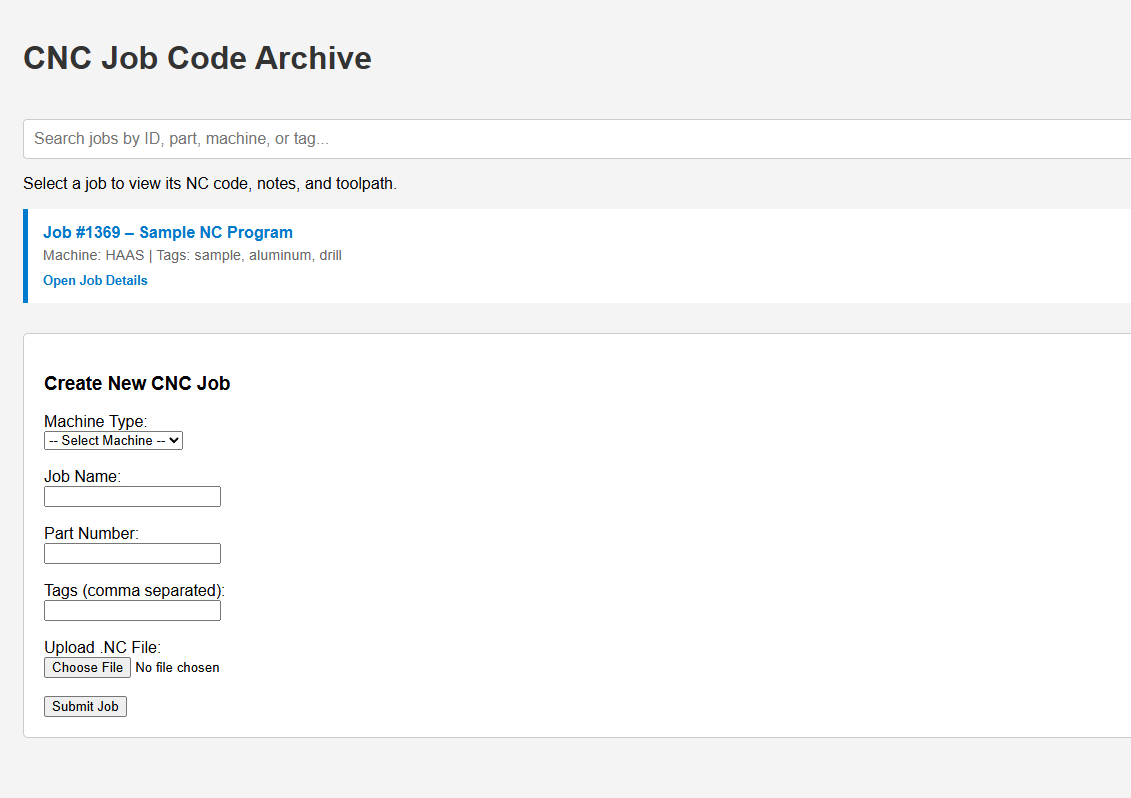Click Choose File to upload an NC file
The width and height of the screenshot is (1131, 798).
(87, 667)
